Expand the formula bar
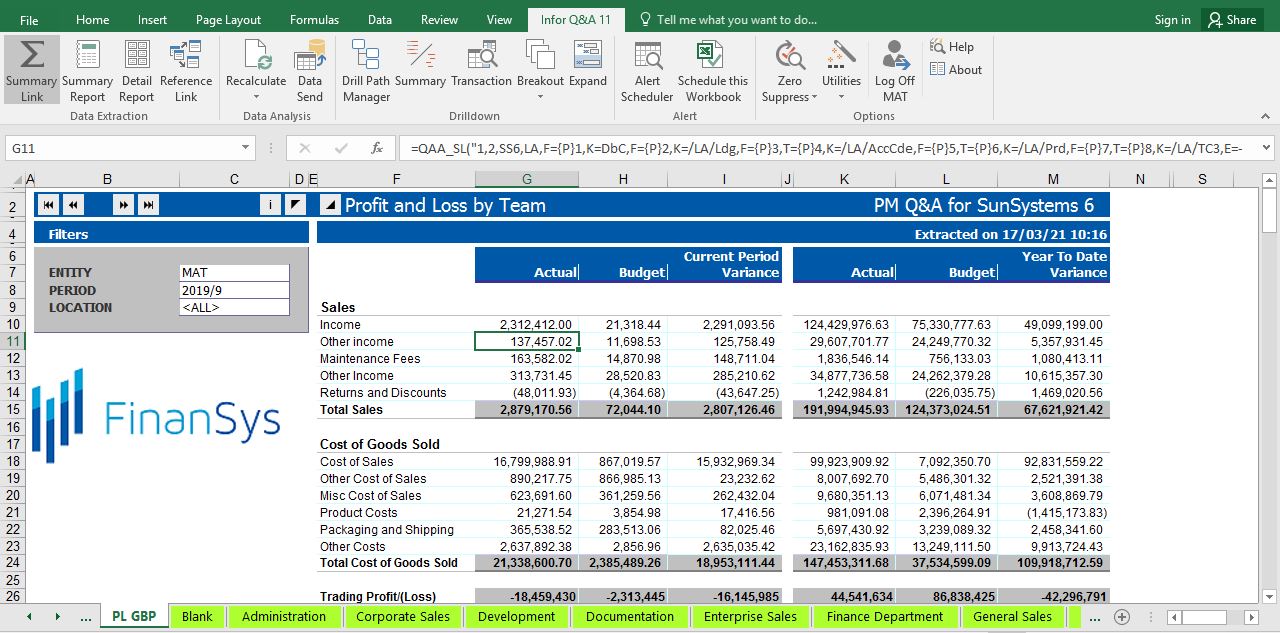The height and width of the screenshot is (633, 1280). click(x=1266, y=148)
